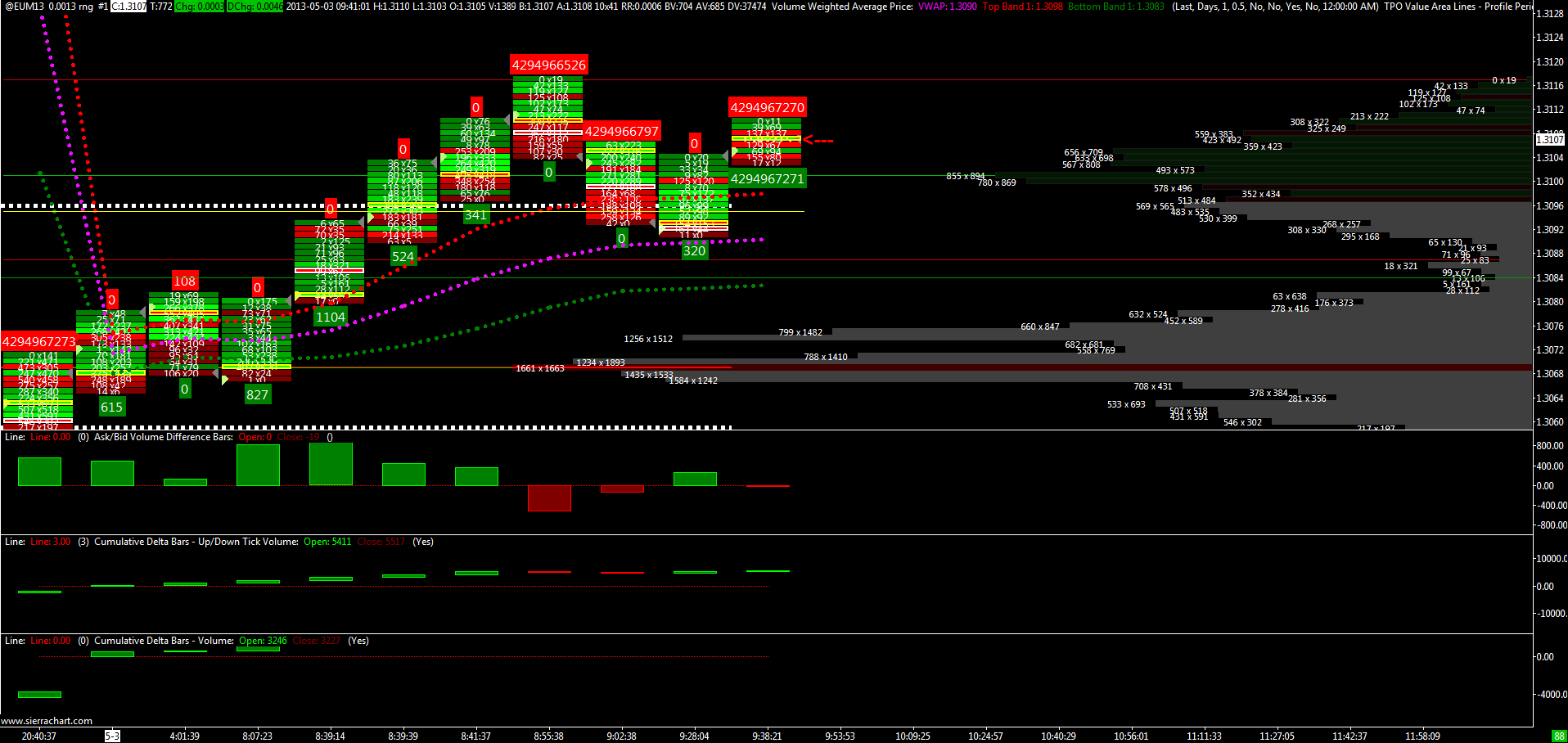
Task: Click the Chg: 0.0003 change readout
Action: tap(200, 7)
